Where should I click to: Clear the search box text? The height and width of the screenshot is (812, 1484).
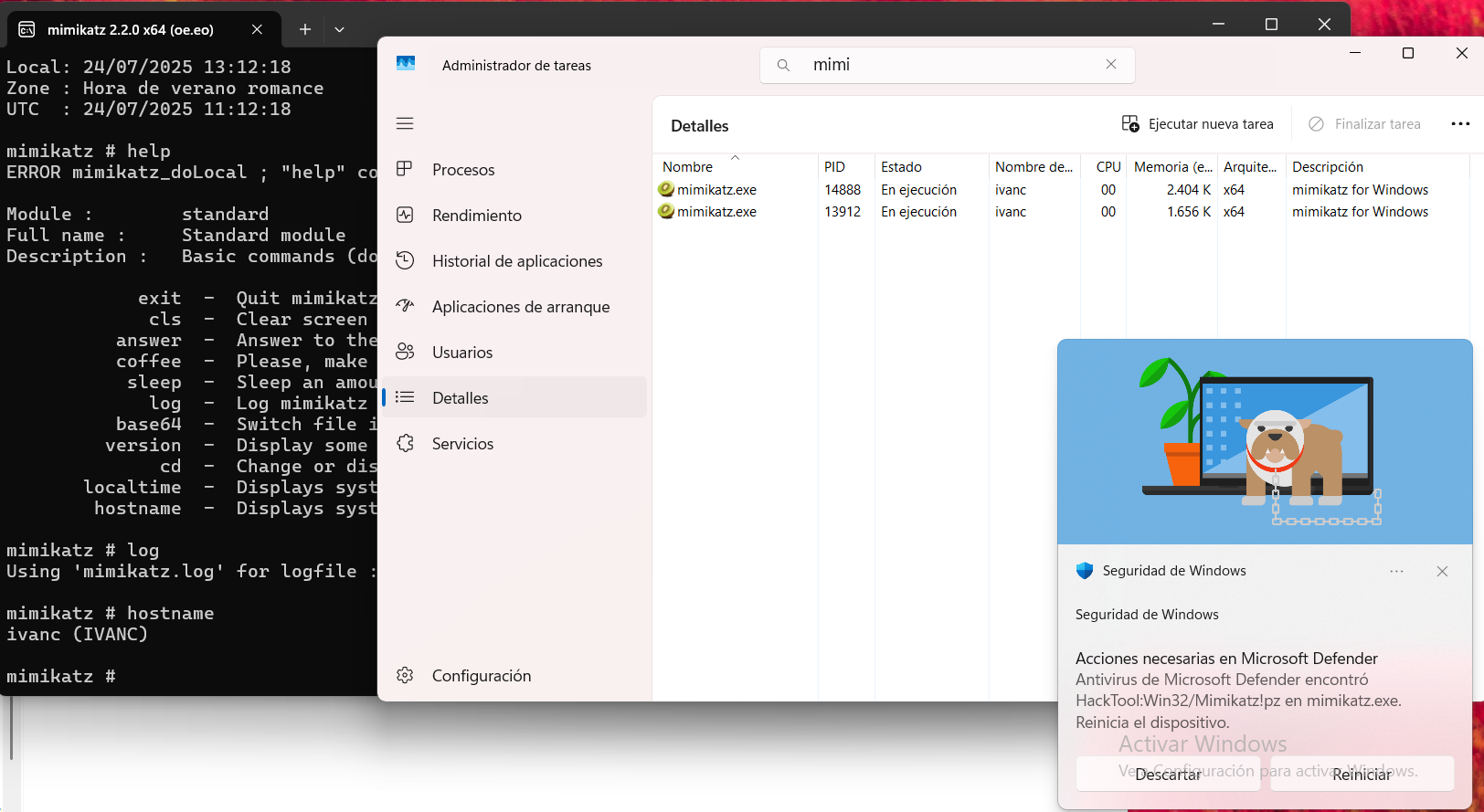(1111, 64)
